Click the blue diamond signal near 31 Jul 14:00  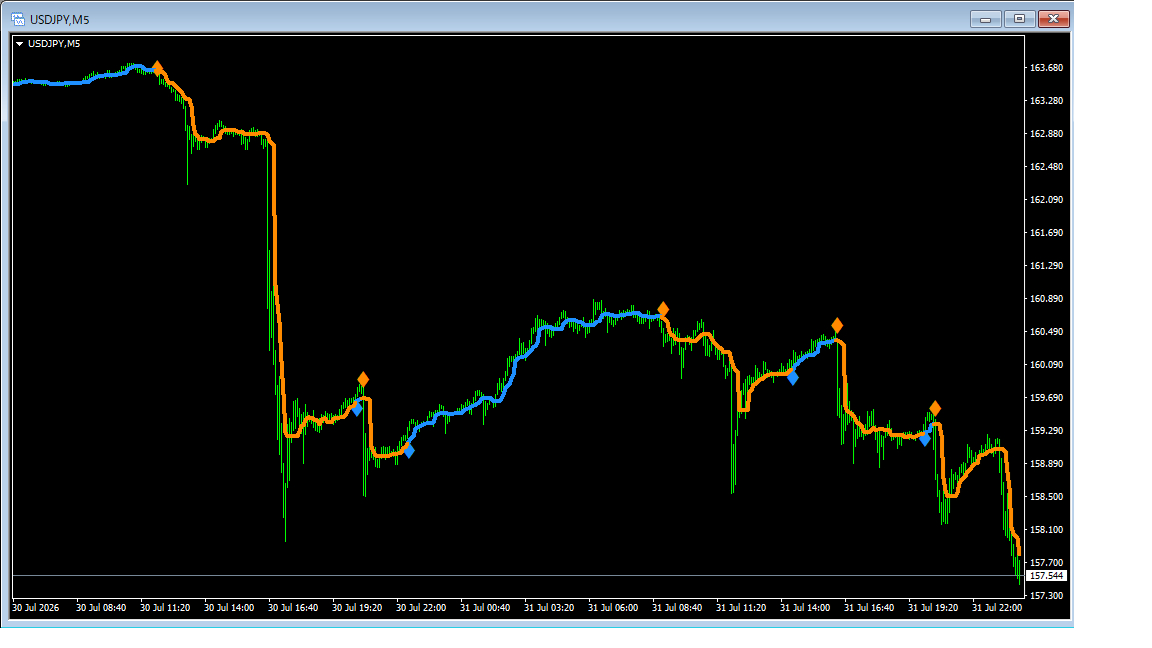[x=793, y=378]
